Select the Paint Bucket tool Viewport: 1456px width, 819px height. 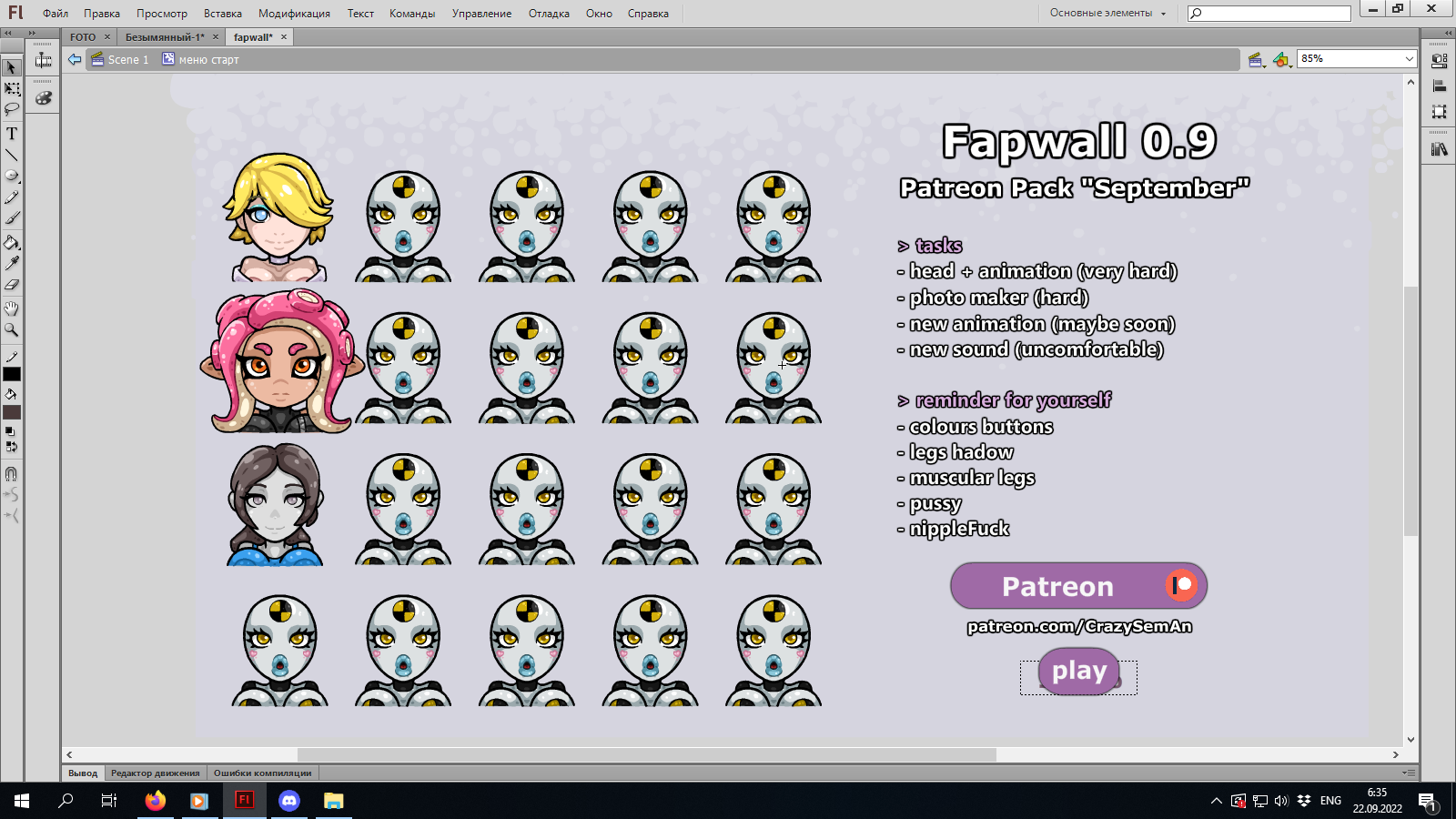pyautogui.click(x=12, y=243)
